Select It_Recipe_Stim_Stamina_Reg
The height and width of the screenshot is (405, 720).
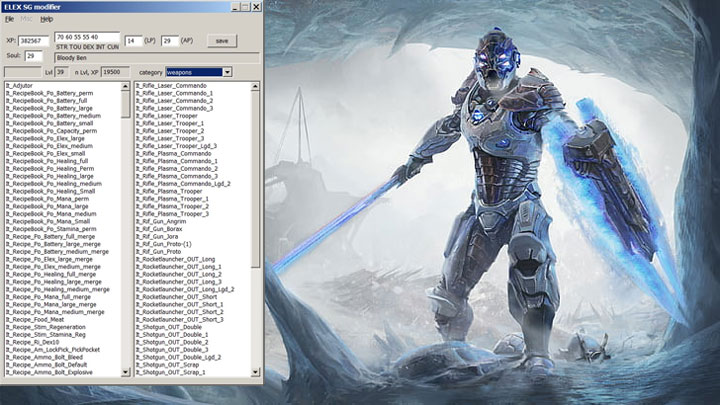click(46, 334)
